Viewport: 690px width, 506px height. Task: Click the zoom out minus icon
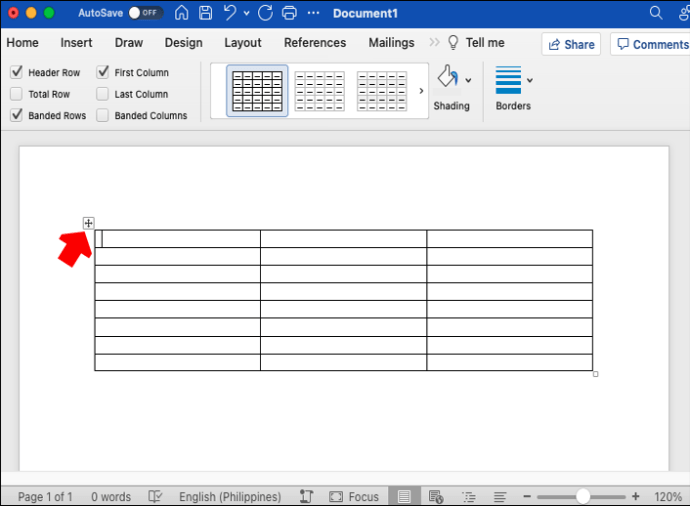[527, 496]
